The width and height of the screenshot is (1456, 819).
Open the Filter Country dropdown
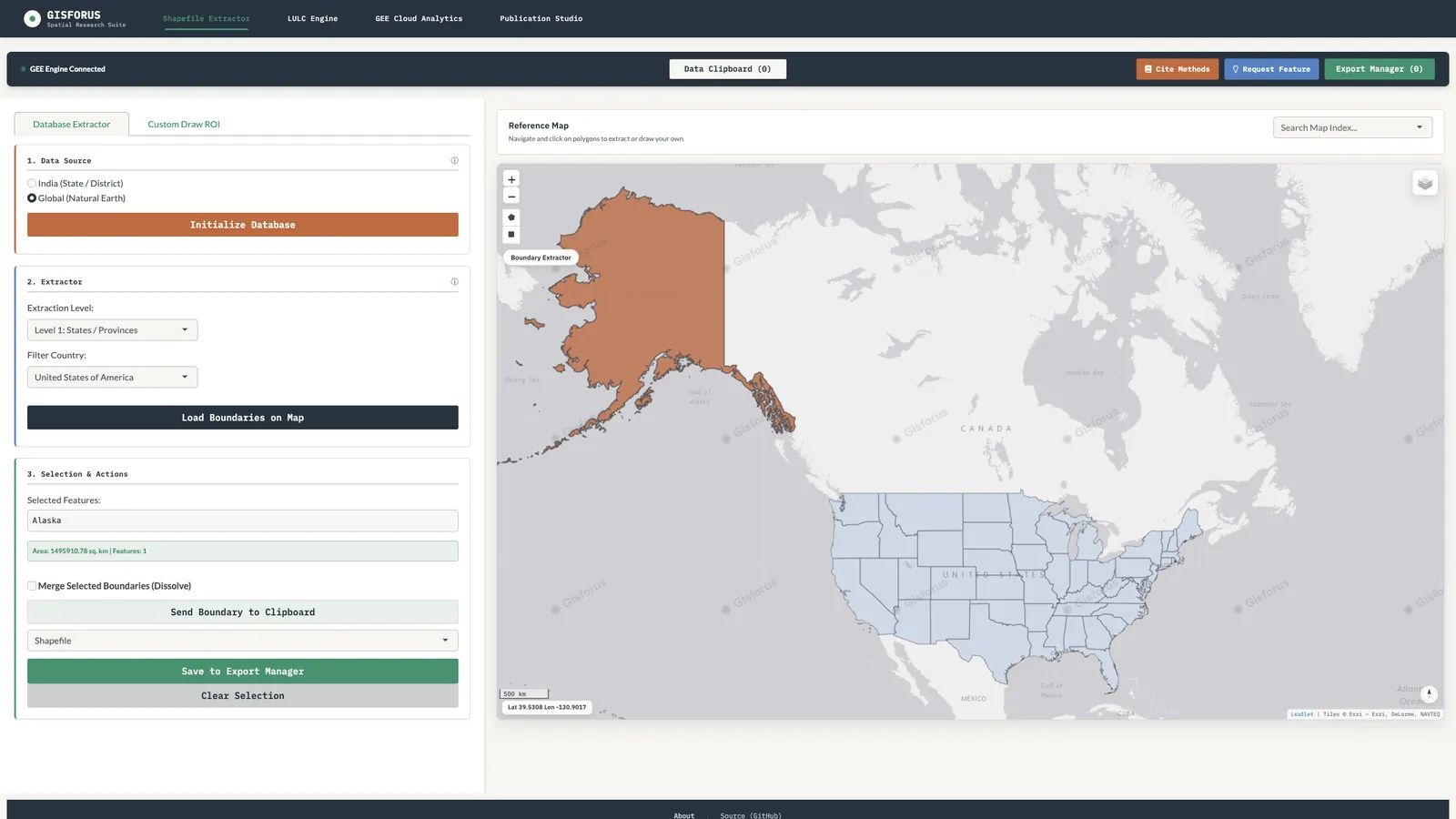pyautogui.click(x=112, y=377)
